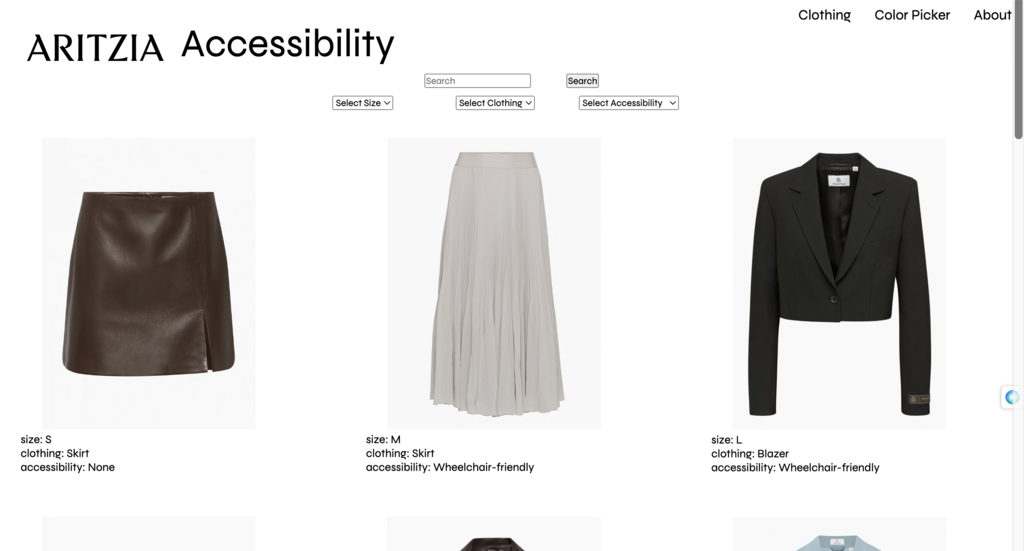Open the Select Clothing dropdown
The width and height of the screenshot is (1024, 551).
pos(495,103)
